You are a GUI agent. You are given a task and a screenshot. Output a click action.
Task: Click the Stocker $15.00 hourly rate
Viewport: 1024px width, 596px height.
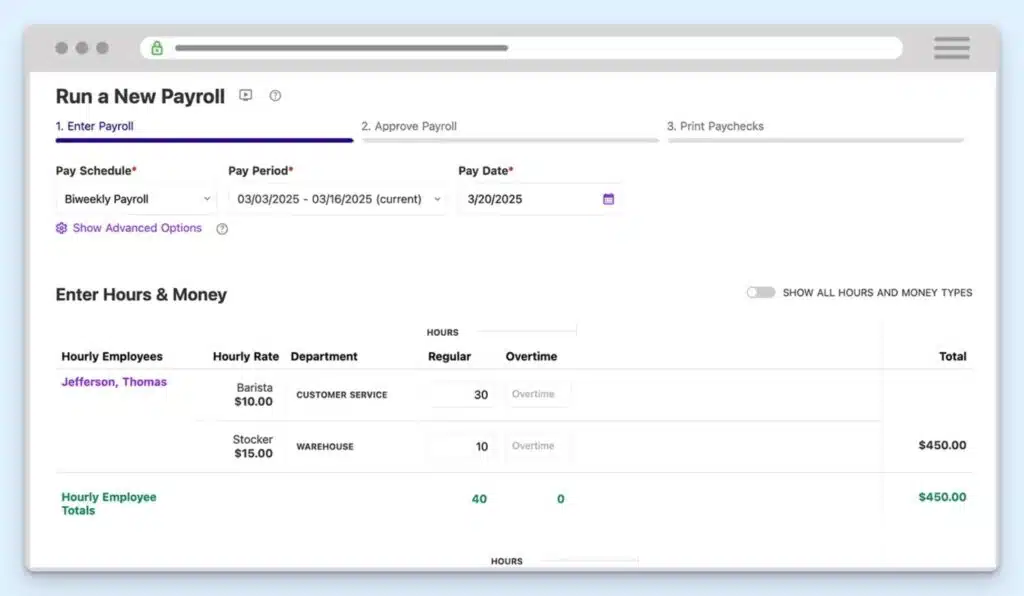click(x=253, y=447)
